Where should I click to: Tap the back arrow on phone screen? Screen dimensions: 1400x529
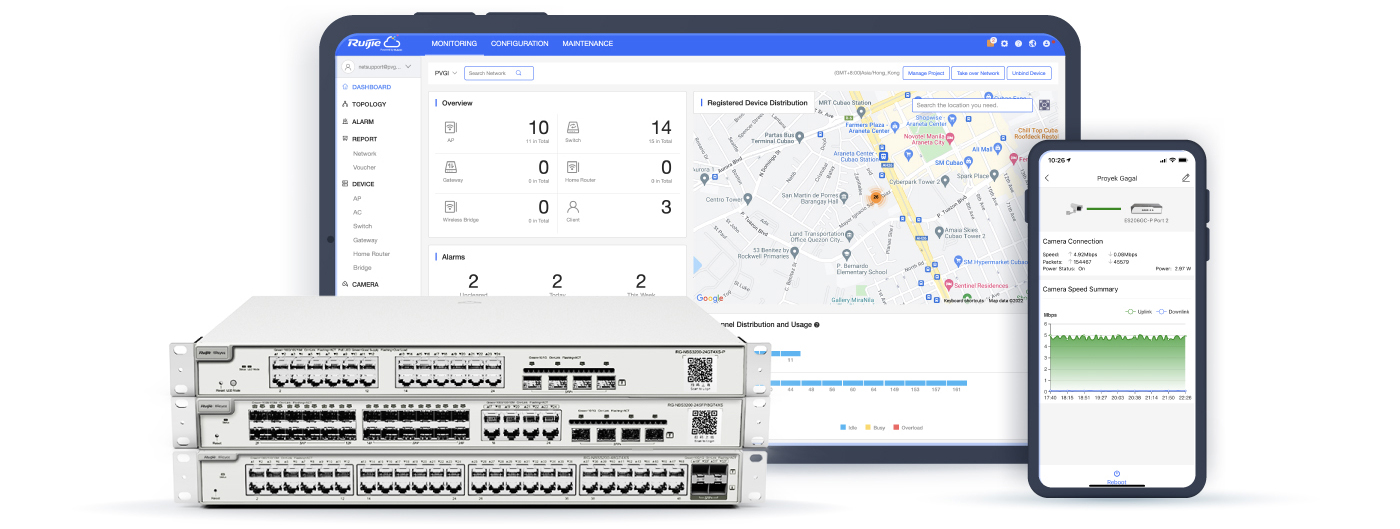coord(1047,178)
